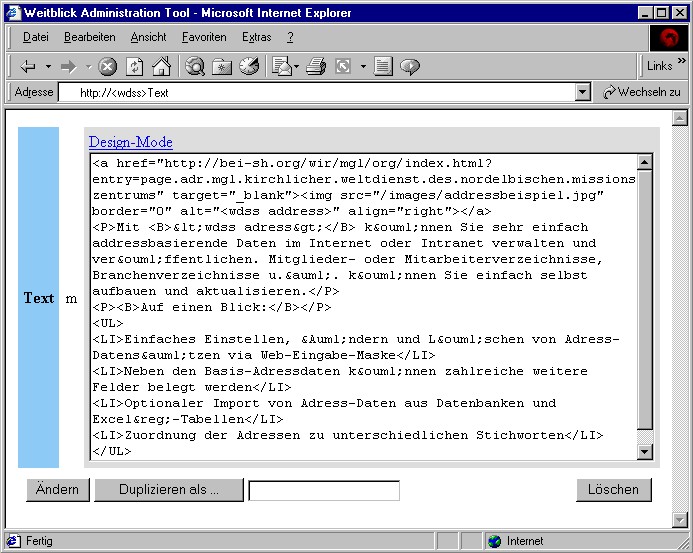Viewport: 693px width, 553px height.
Task: Expand the Links toolbar chevron
Action: point(682,61)
